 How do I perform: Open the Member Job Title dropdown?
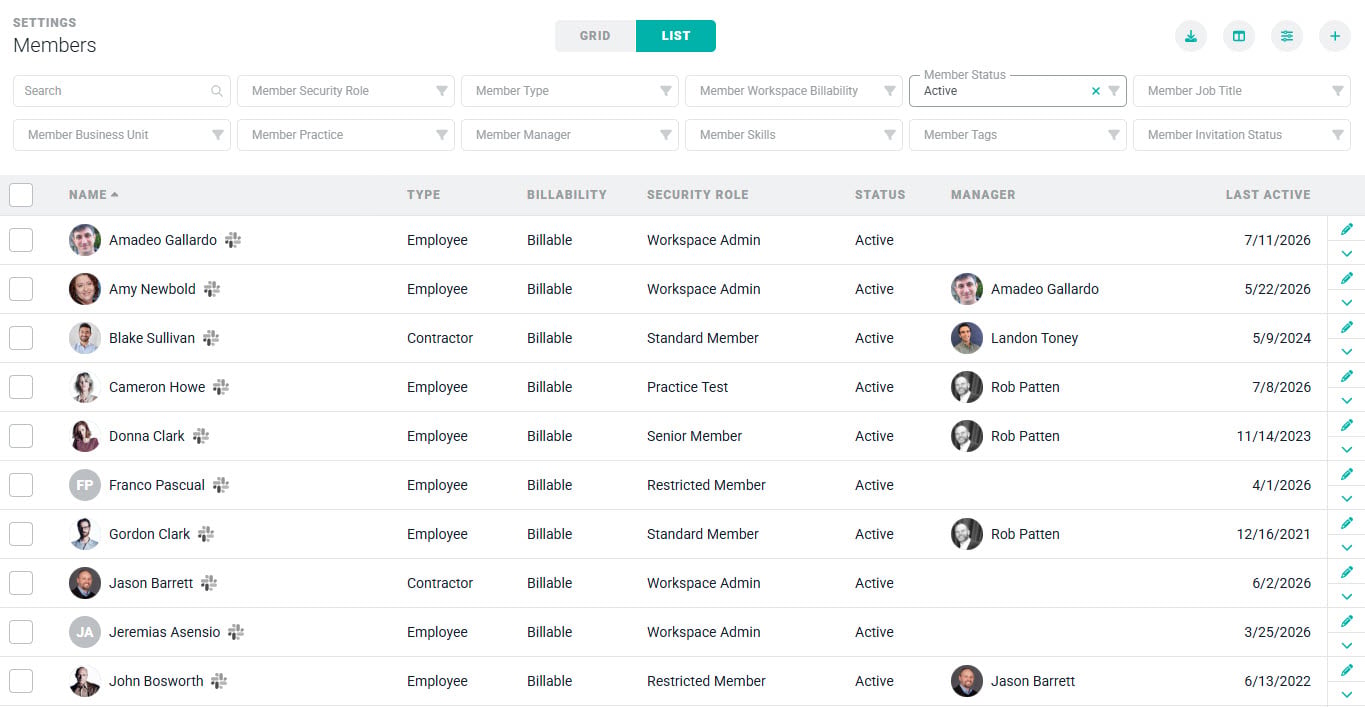tap(1242, 91)
